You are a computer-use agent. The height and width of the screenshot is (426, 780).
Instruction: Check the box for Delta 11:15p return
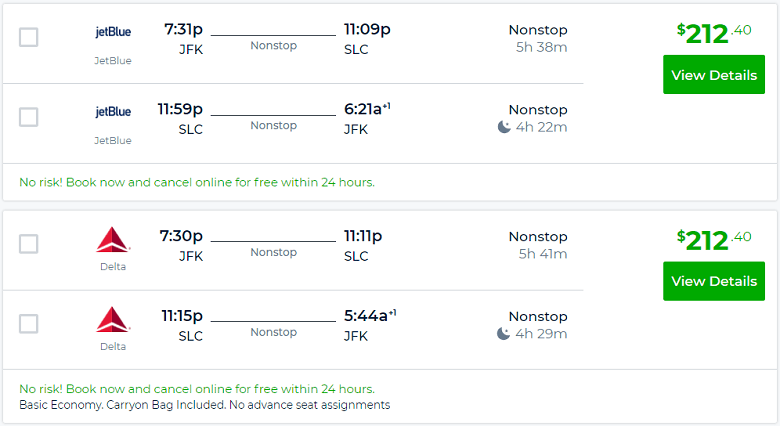coord(28,323)
